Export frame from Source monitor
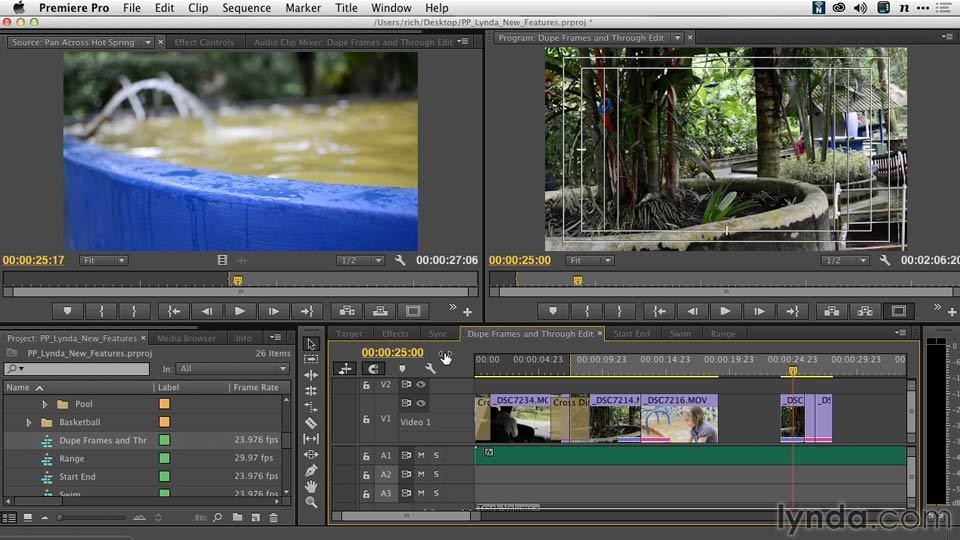Viewport: 960px width, 540px height. click(413, 311)
